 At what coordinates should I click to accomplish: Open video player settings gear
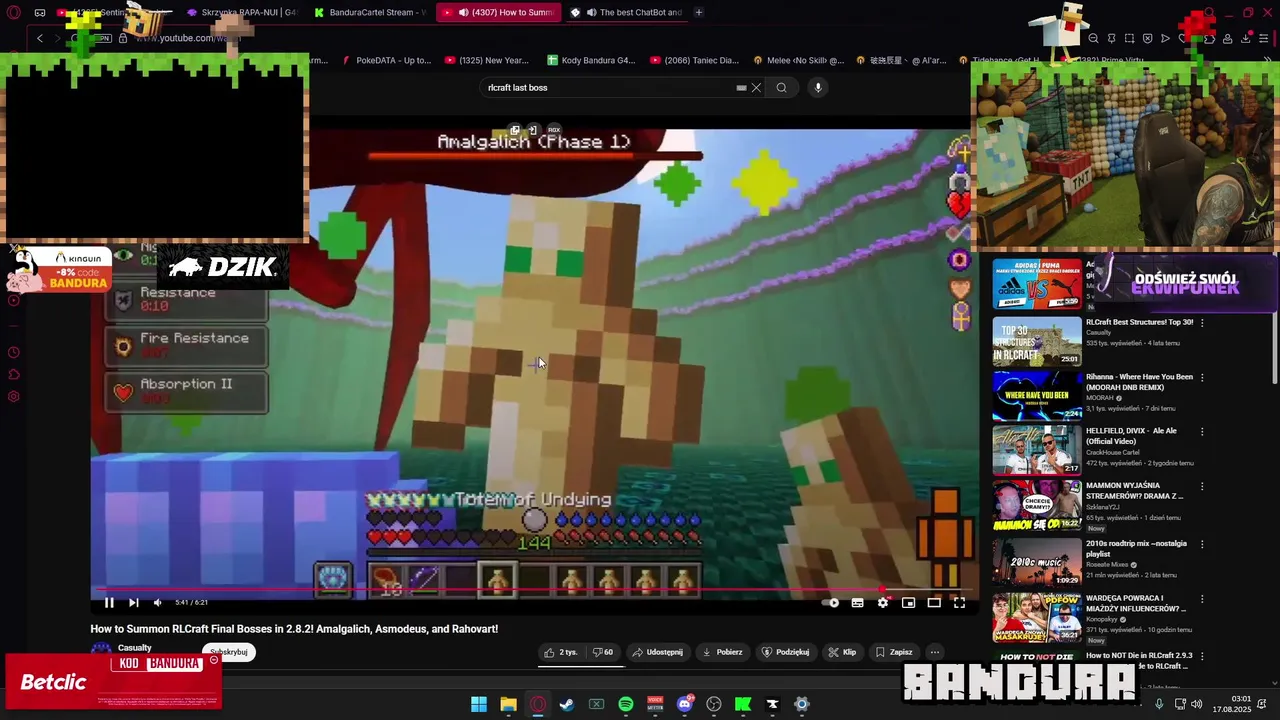point(882,602)
